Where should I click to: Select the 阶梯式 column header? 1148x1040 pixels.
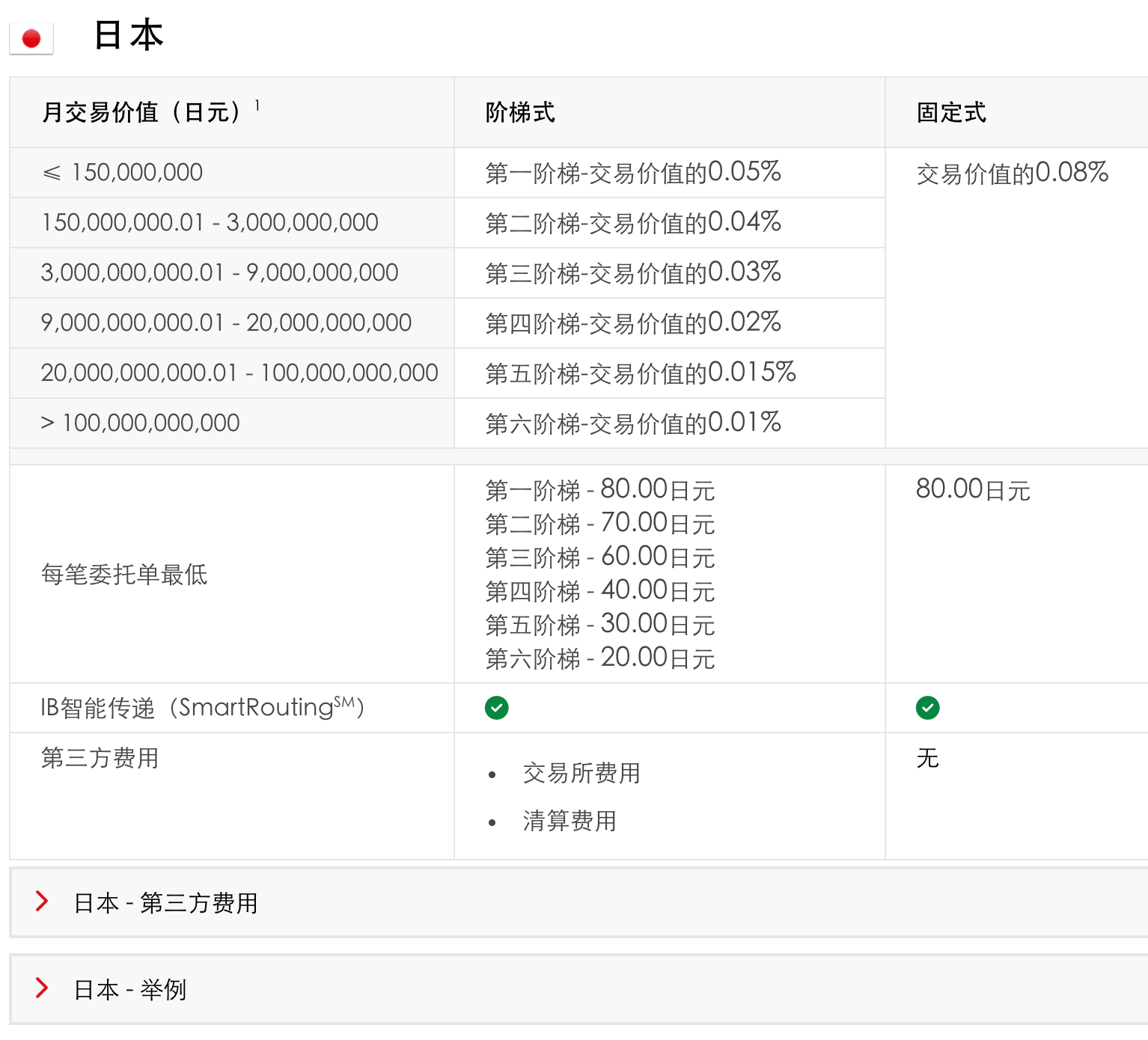520,113
